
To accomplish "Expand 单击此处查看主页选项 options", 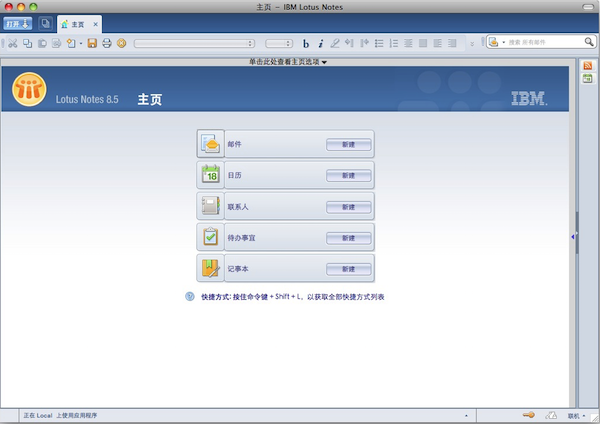I will pos(288,62).
